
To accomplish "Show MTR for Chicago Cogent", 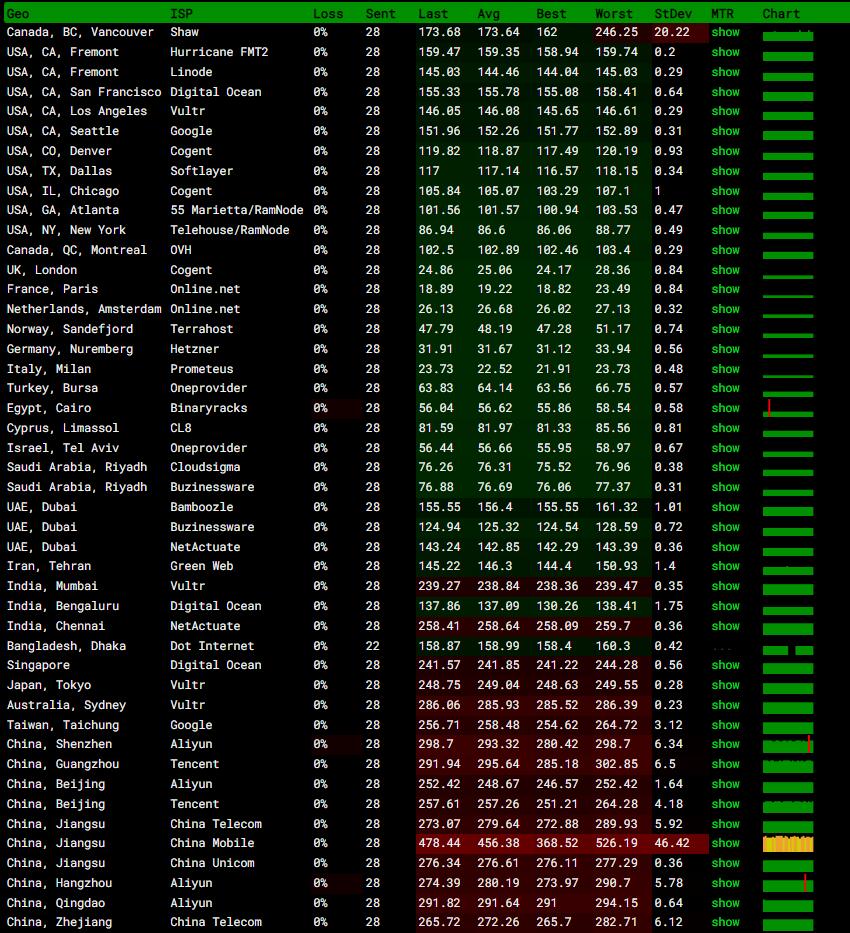I will click(725, 191).
